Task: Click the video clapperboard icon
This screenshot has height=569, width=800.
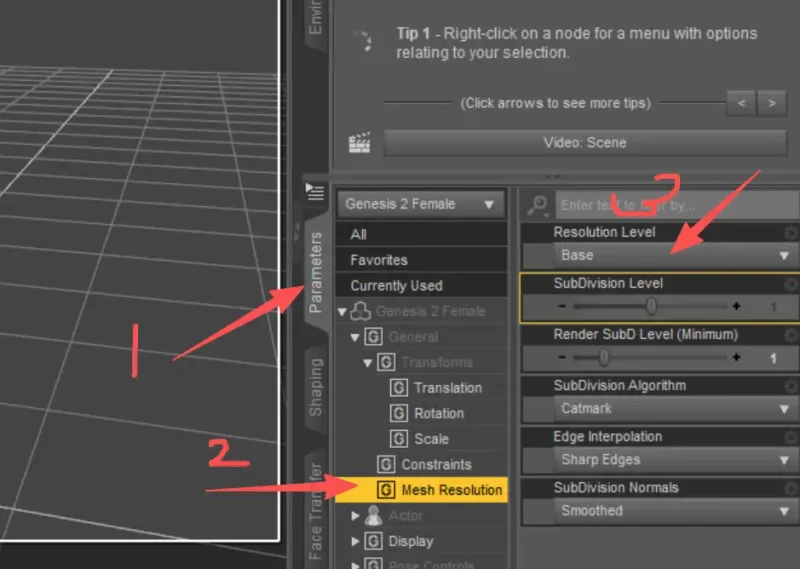Action: coord(359,143)
